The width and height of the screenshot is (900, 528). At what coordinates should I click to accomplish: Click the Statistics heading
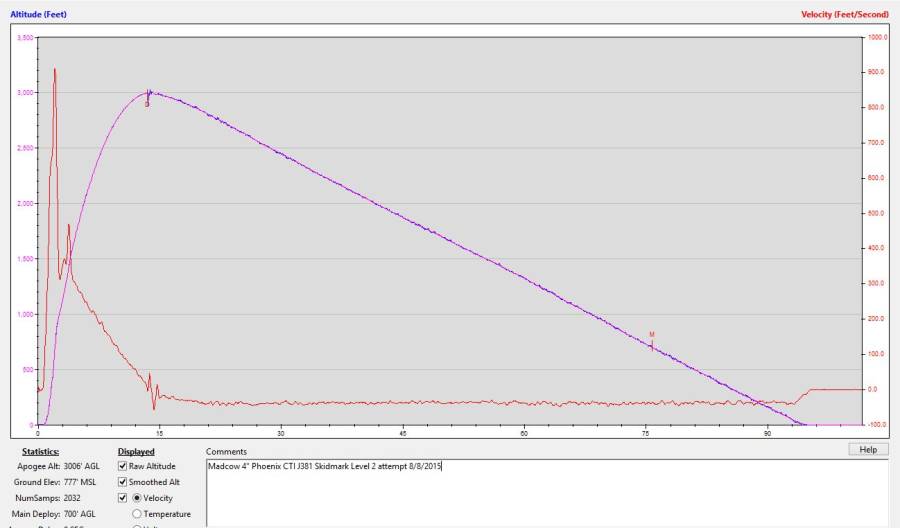(42, 452)
